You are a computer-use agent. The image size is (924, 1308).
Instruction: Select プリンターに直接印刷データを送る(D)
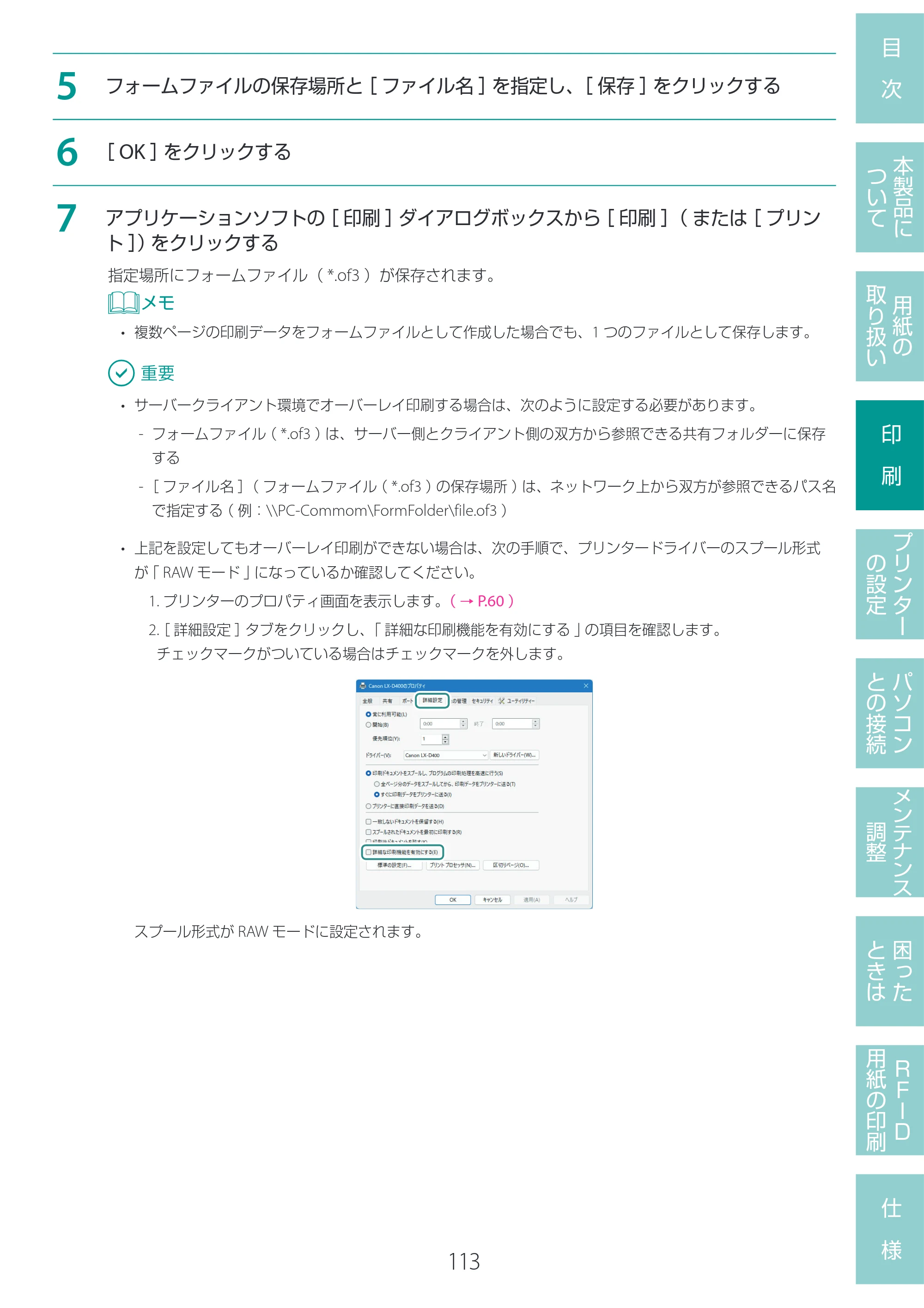coord(368,806)
